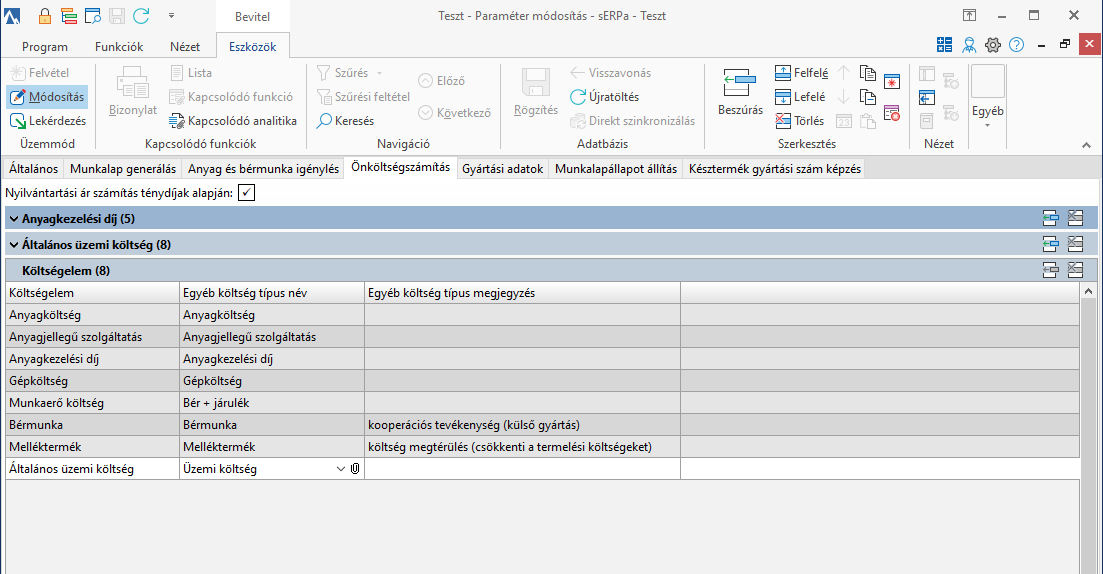Viewport: 1103px width, 574px height.
Task: Open the Üzemi költség dropdown arrow
Action: click(341, 468)
